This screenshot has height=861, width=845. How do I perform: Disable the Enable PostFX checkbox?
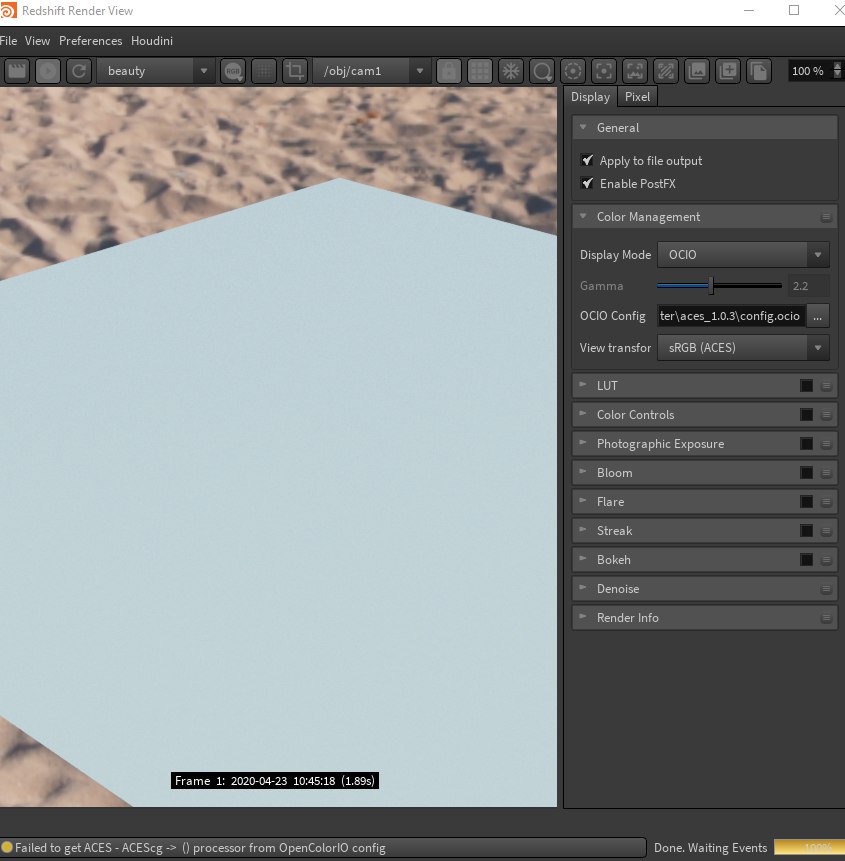click(587, 183)
